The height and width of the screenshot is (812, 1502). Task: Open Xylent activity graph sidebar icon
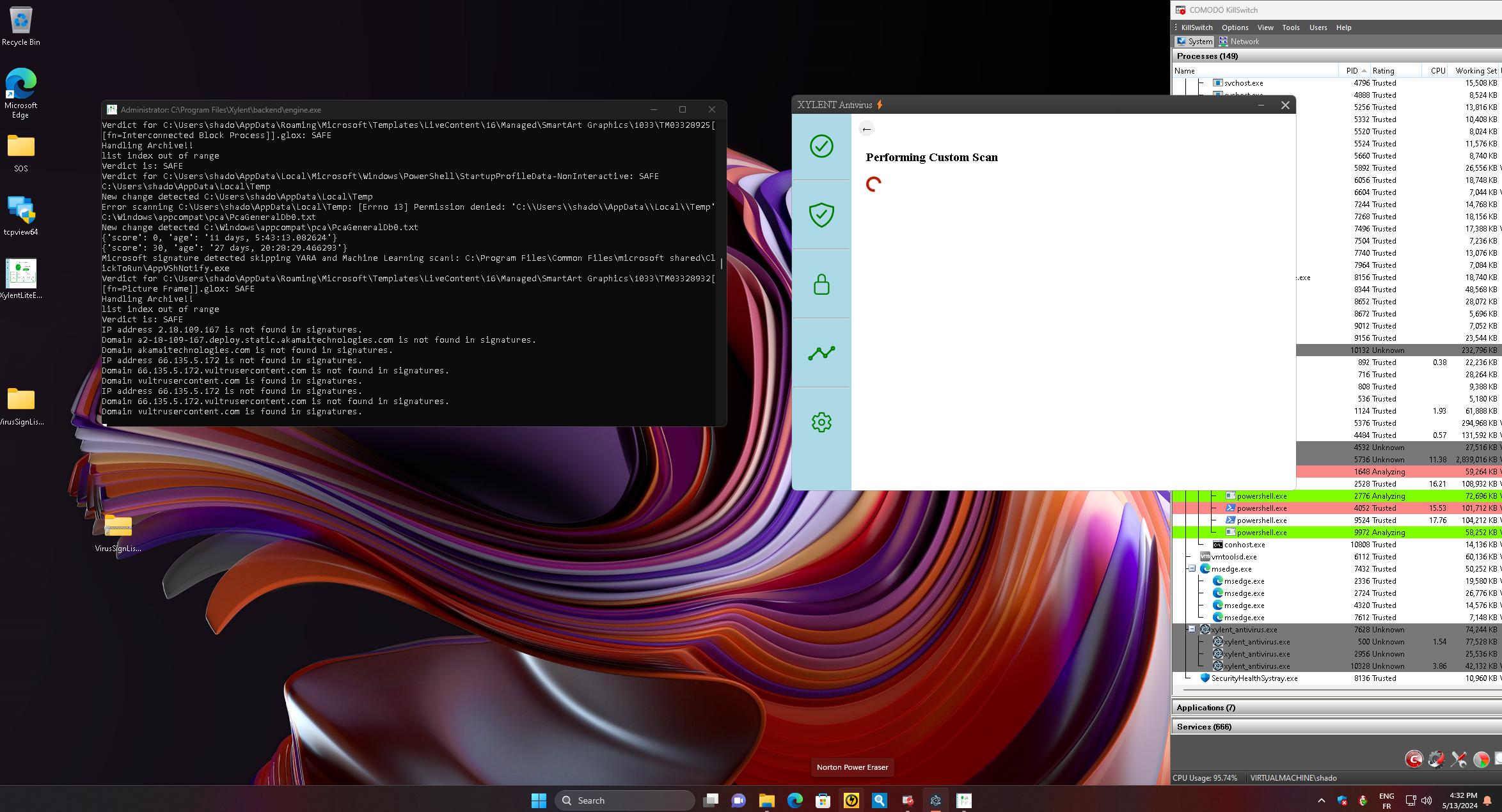(821, 353)
